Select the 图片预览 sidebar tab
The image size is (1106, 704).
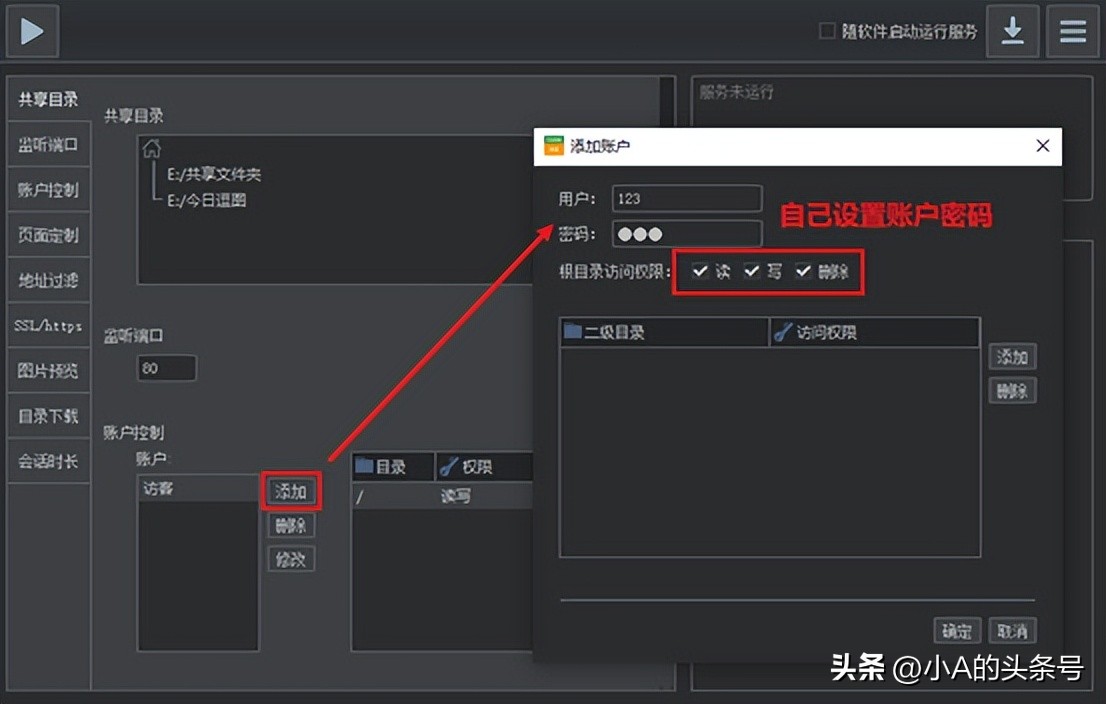[47, 370]
